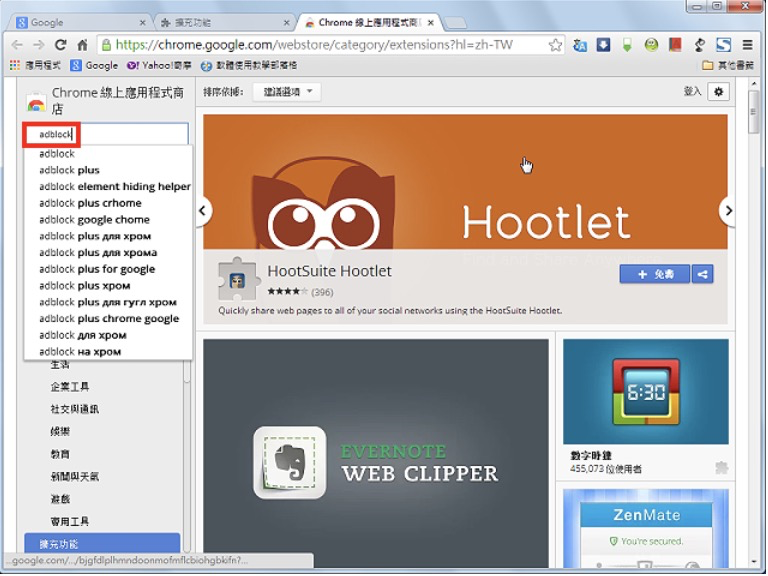This screenshot has width=768, height=576.
Task: Click the search box containing adblock
Action: (106, 134)
